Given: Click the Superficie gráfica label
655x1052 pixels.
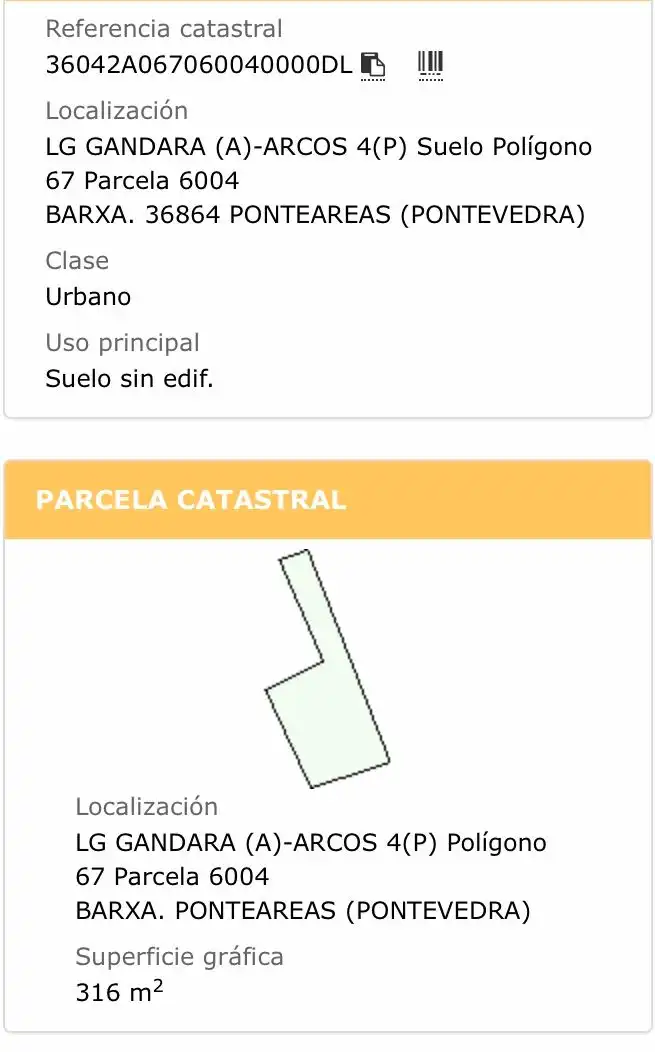Looking at the screenshot, I should pyautogui.click(x=180, y=957).
